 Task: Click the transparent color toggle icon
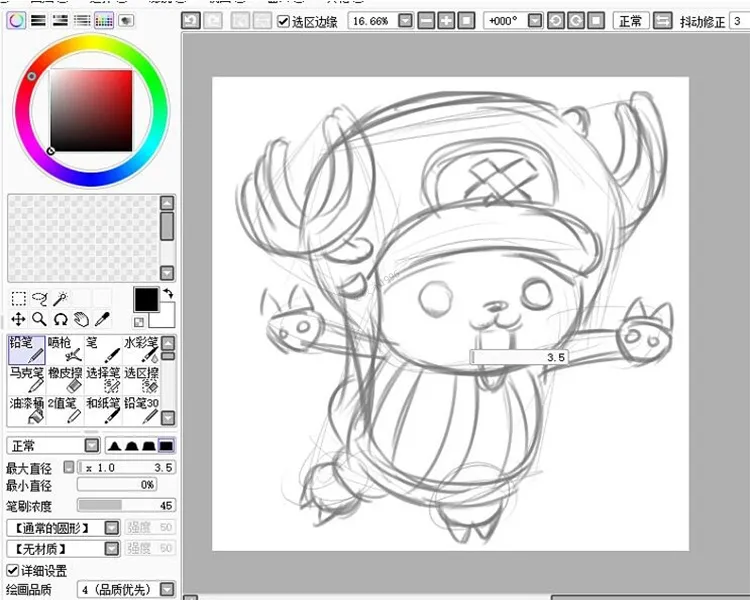139,322
